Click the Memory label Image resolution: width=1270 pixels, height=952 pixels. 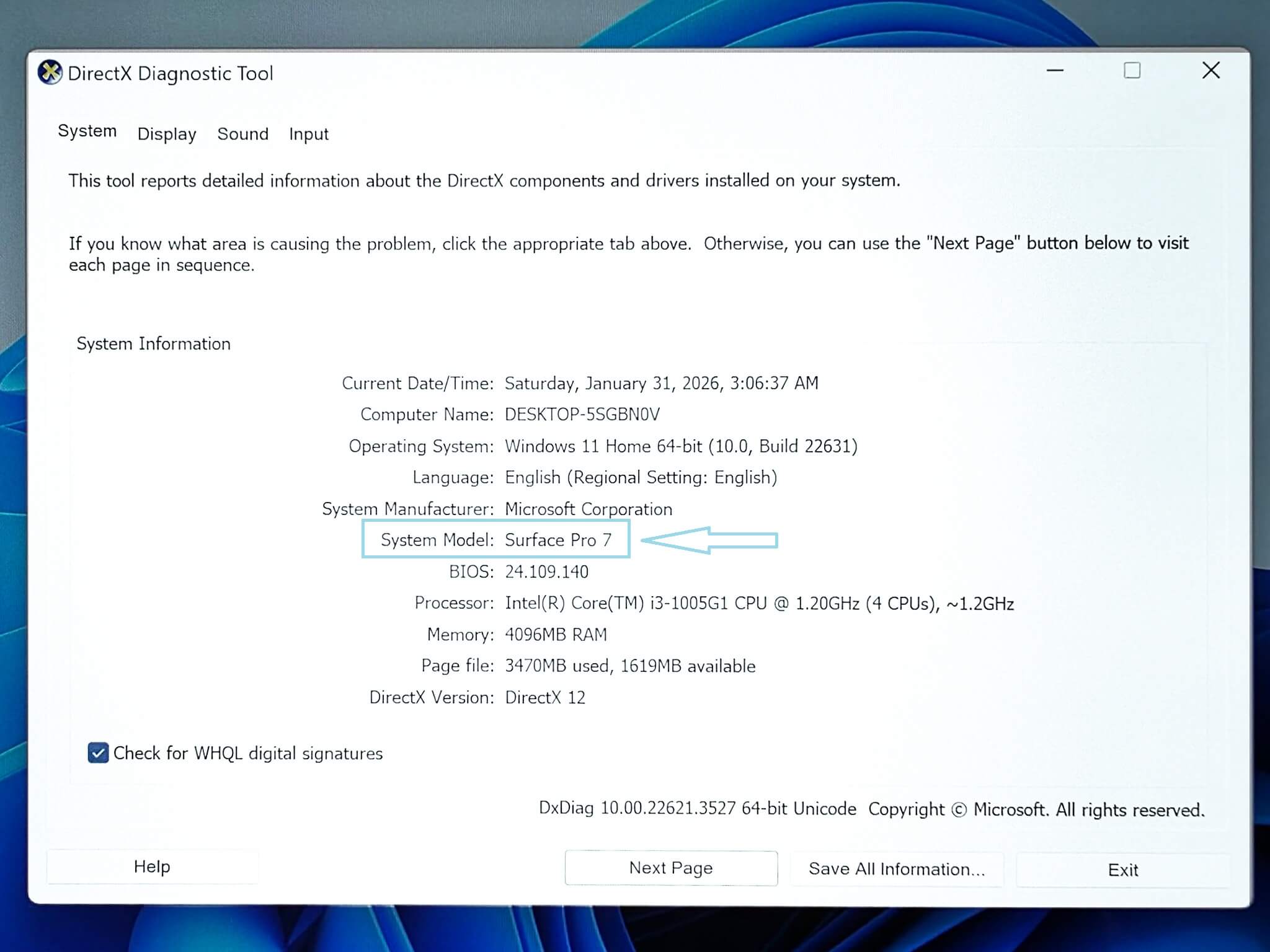tap(461, 635)
